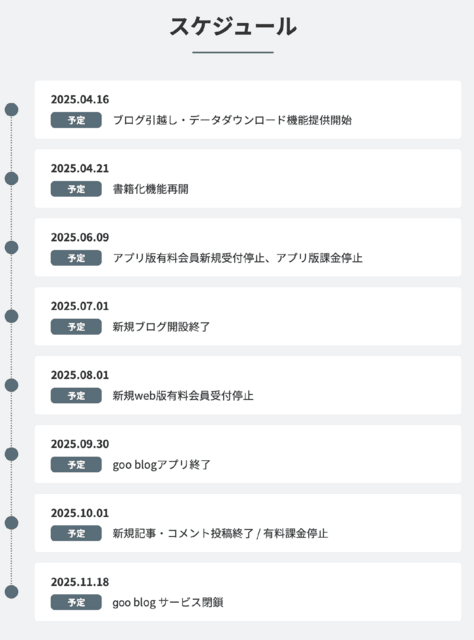Click the 予定 badge on the 2025.04.16 entry

pos(76,120)
